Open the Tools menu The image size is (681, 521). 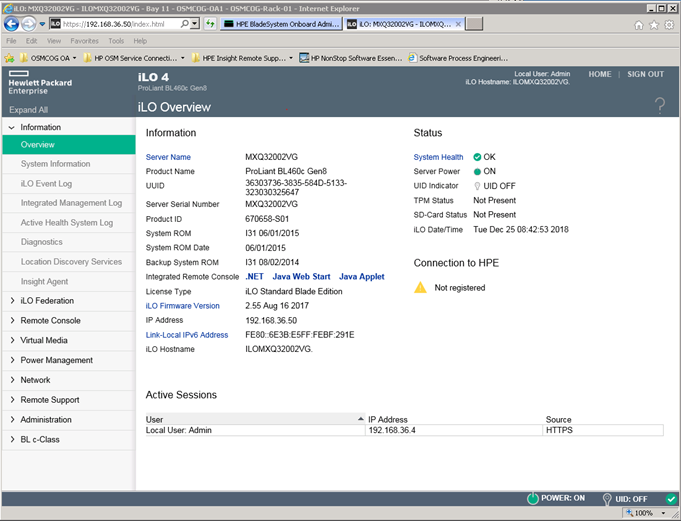pos(116,41)
